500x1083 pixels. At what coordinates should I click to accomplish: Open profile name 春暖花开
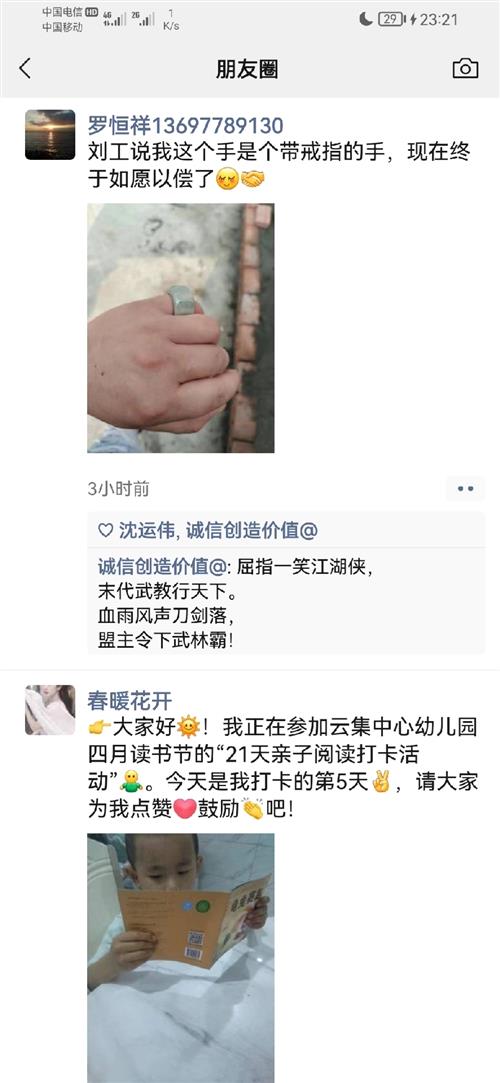[130, 700]
